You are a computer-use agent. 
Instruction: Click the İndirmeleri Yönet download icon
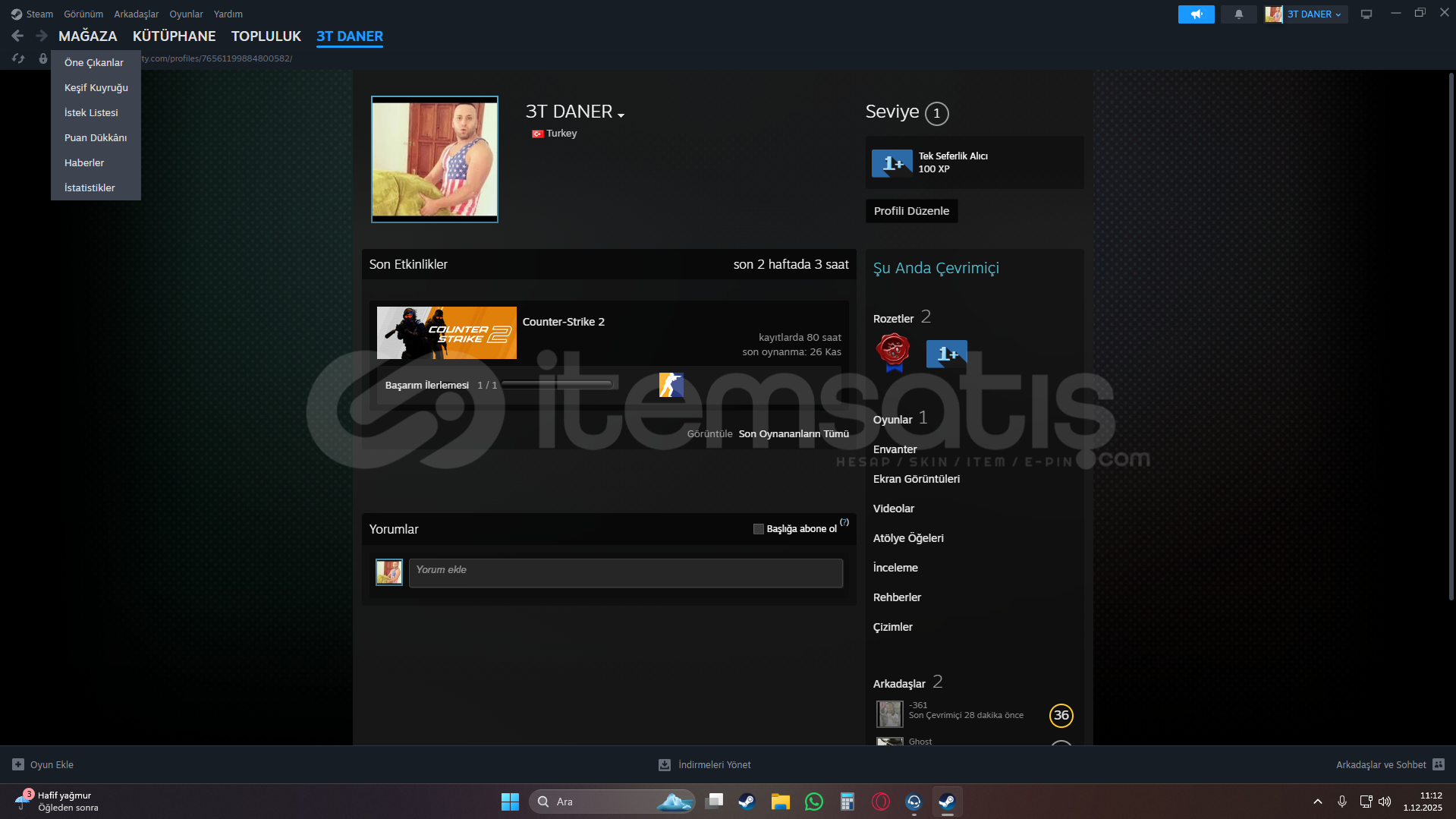coord(664,764)
